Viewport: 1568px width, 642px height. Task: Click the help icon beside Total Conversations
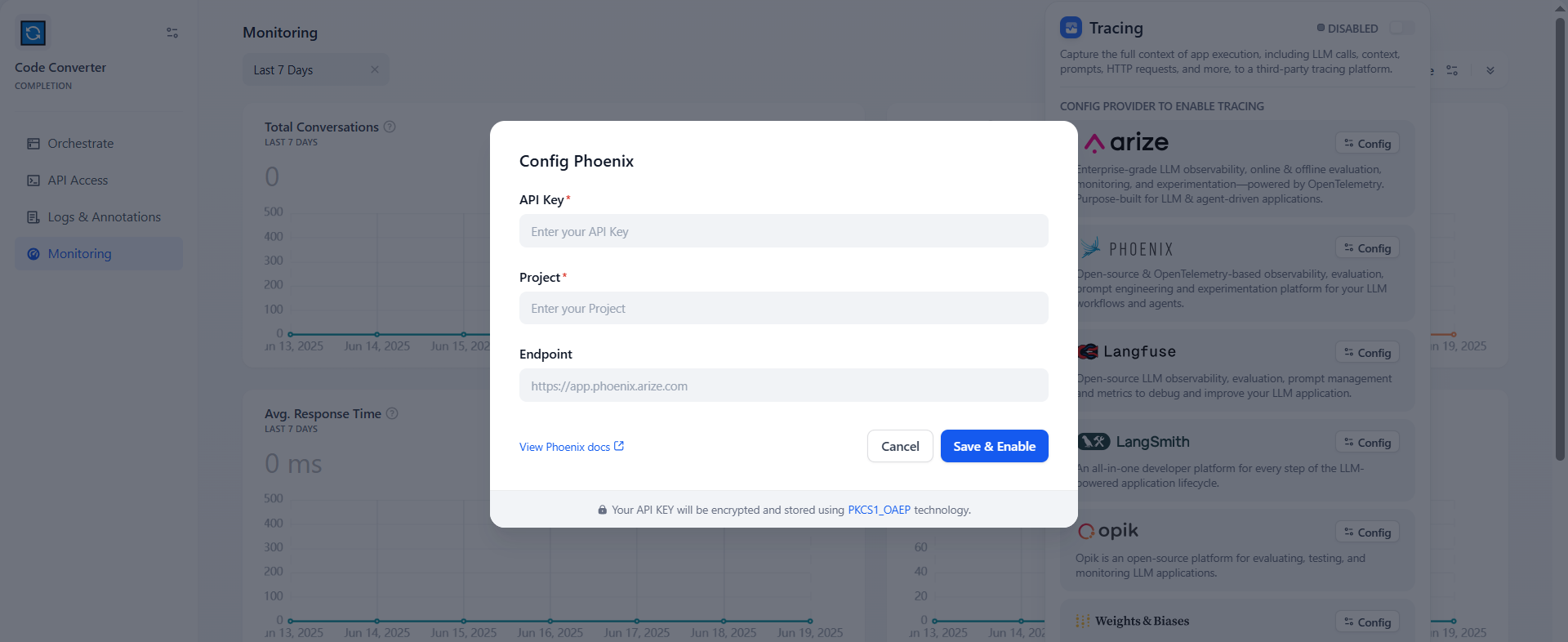click(x=390, y=127)
